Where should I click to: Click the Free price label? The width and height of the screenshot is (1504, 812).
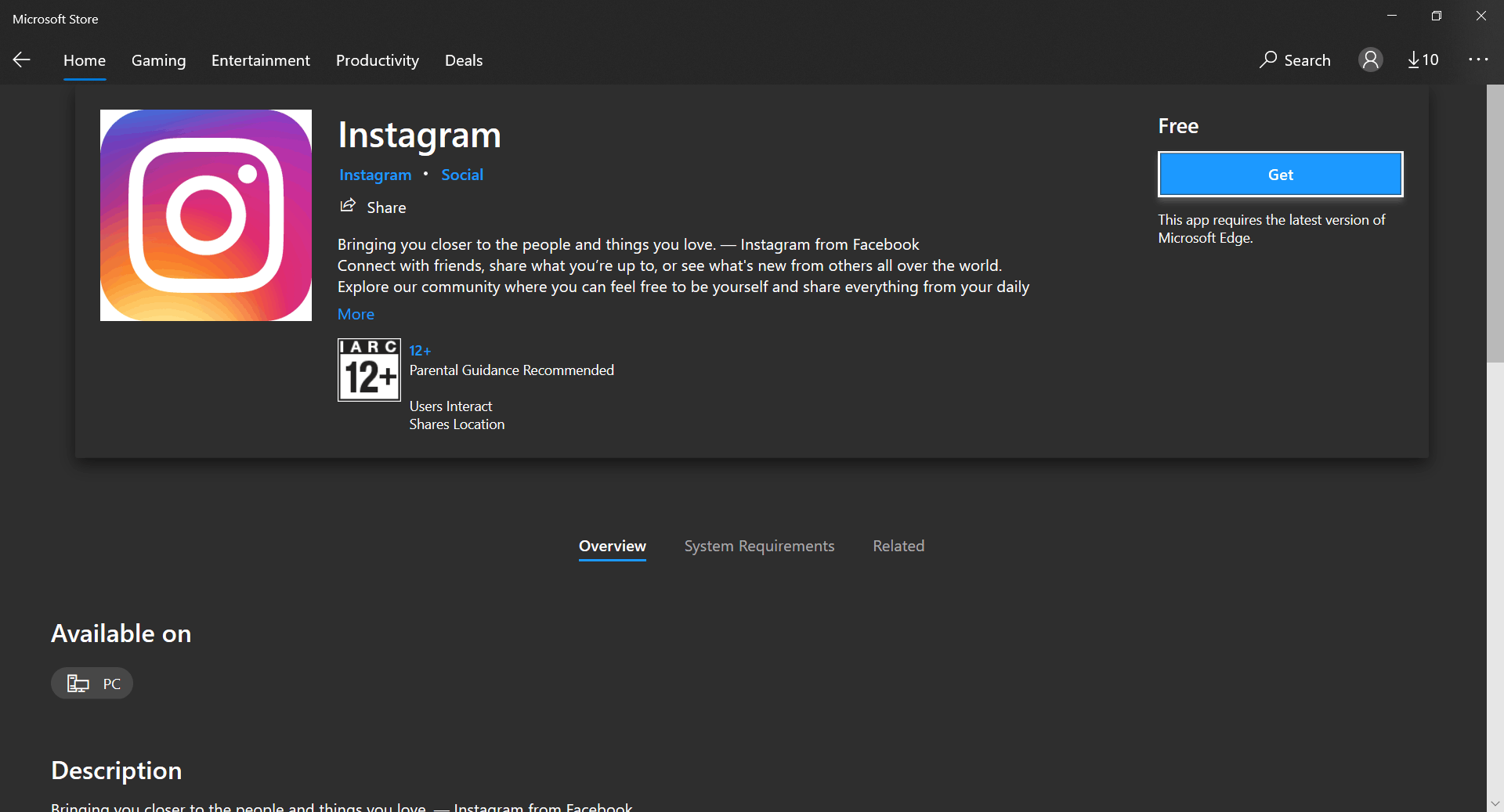pos(1178,126)
